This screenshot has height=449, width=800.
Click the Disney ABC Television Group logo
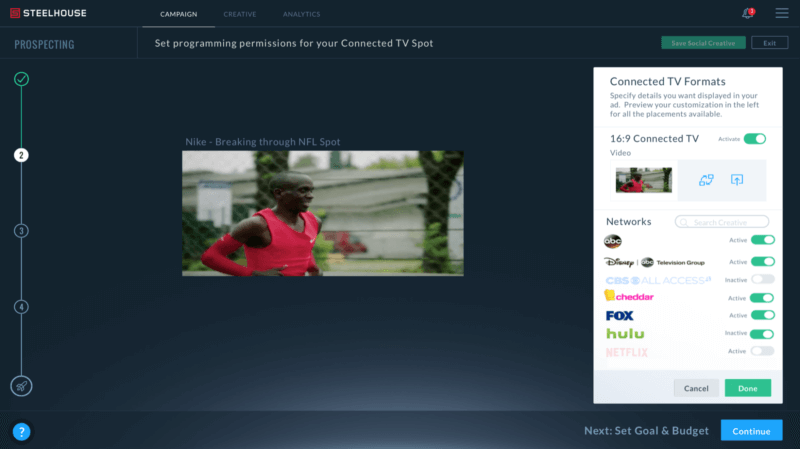coord(655,262)
